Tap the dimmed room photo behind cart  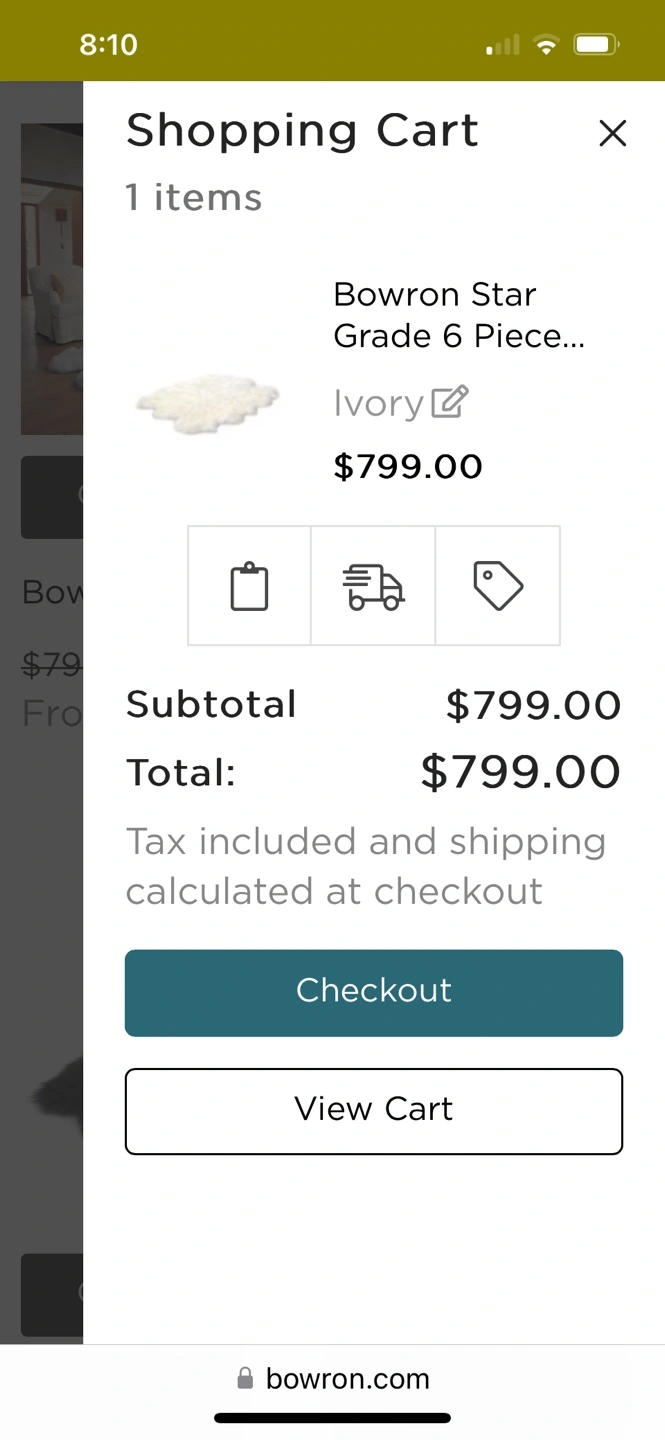pos(51,280)
